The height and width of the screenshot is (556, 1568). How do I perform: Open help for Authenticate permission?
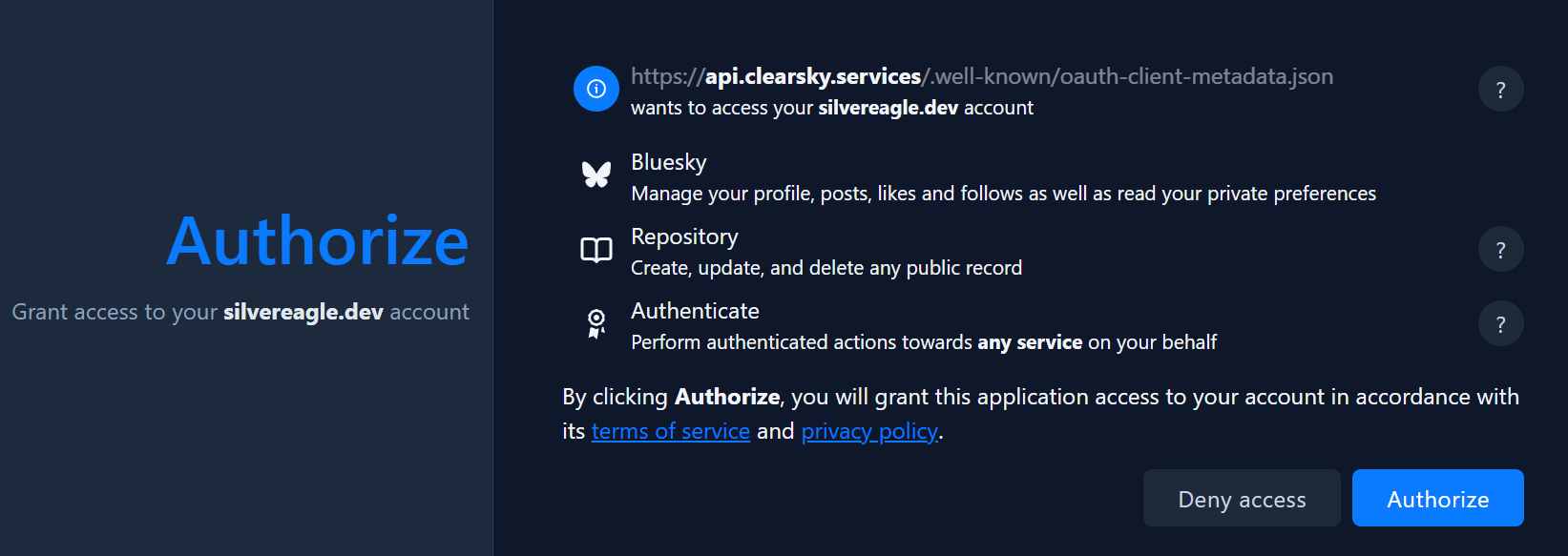[x=1500, y=324]
